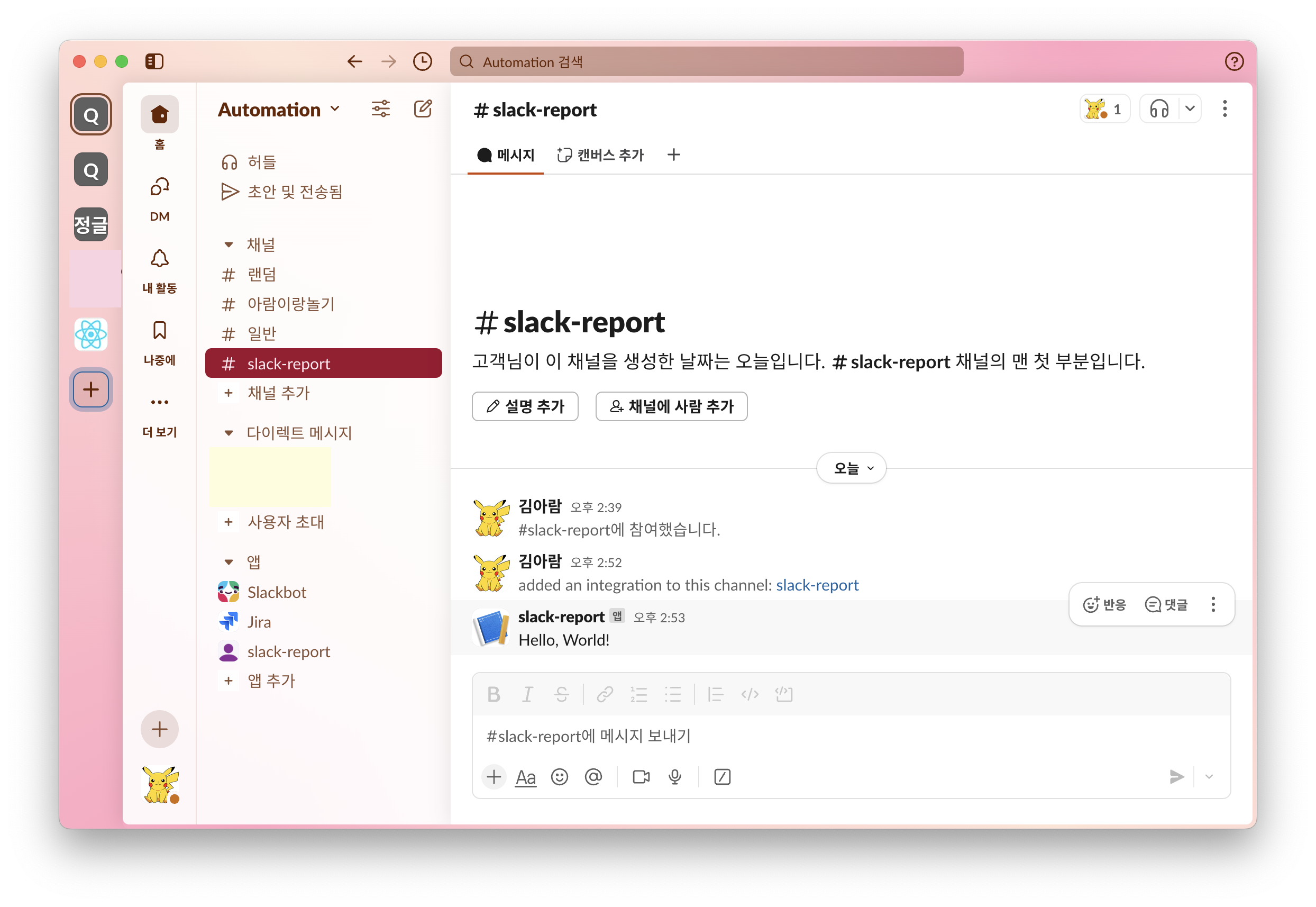Collapse the 채널 section
The height and width of the screenshot is (907, 1316).
(x=229, y=245)
